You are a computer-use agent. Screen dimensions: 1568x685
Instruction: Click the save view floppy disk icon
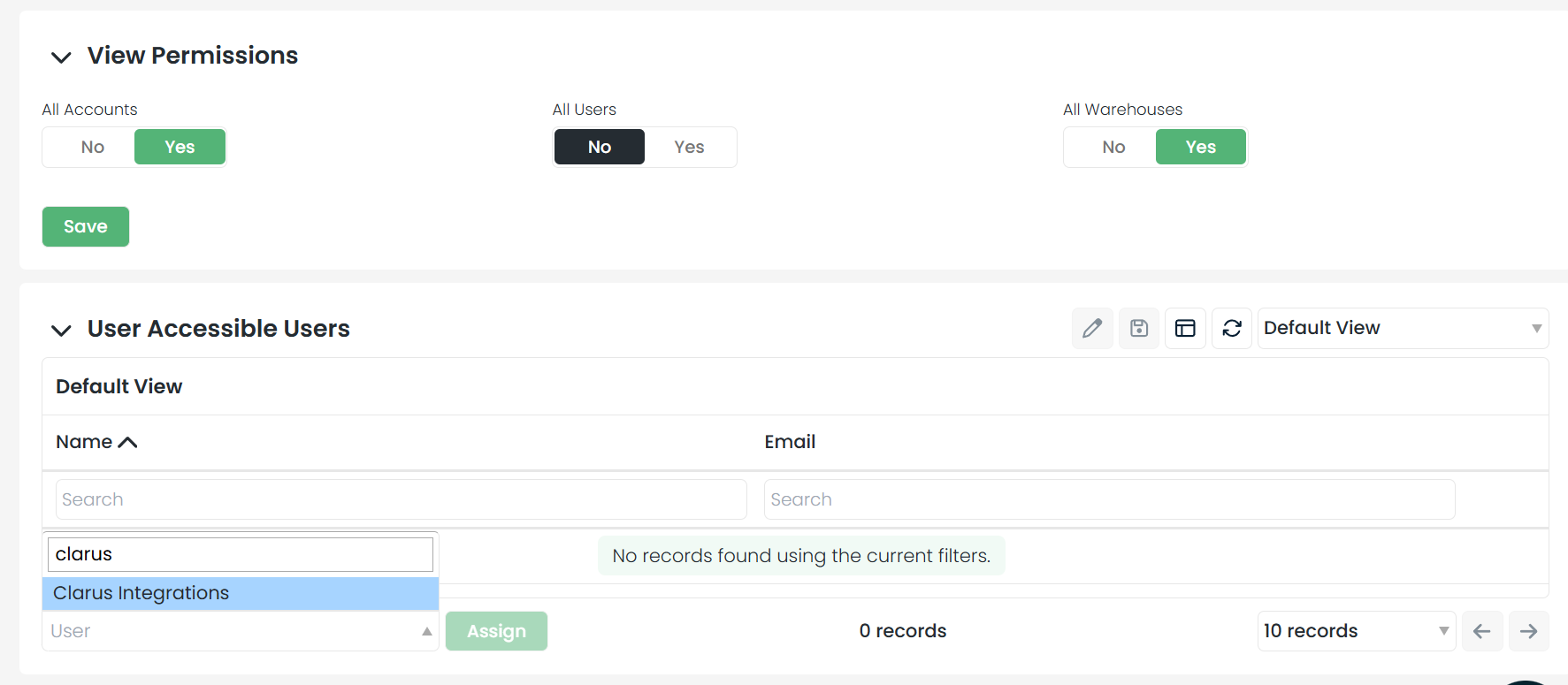[x=1139, y=329]
